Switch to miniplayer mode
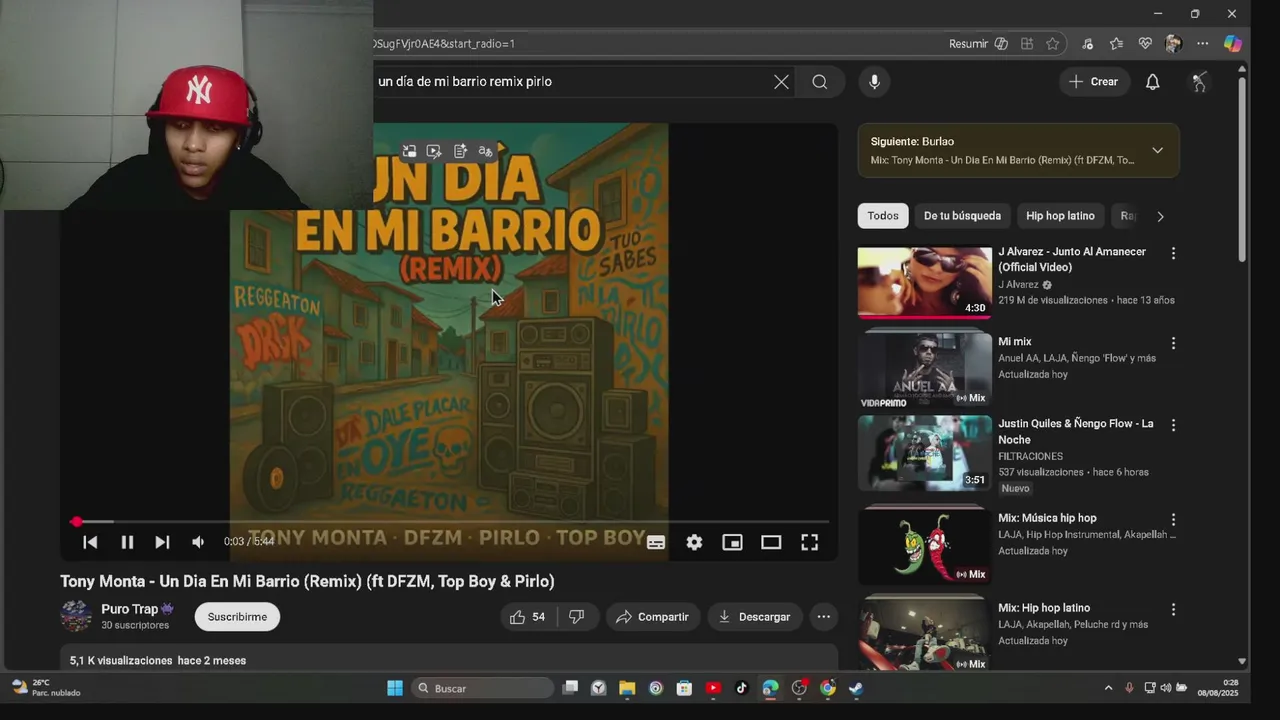Image resolution: width=1280 pixels, height=720 pixels. 732,542
